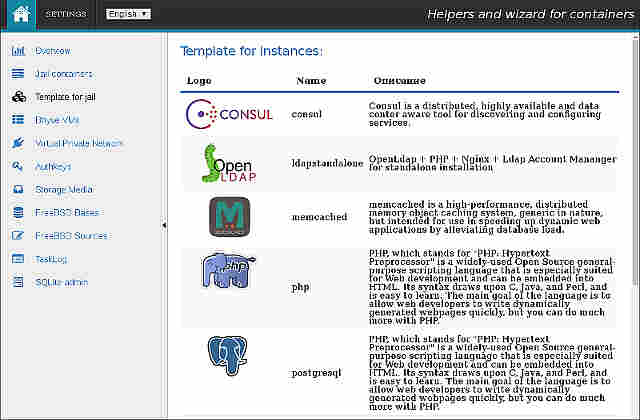Go to the home icon
Viewport: 640px width, 420px height.
coord(21,14)
